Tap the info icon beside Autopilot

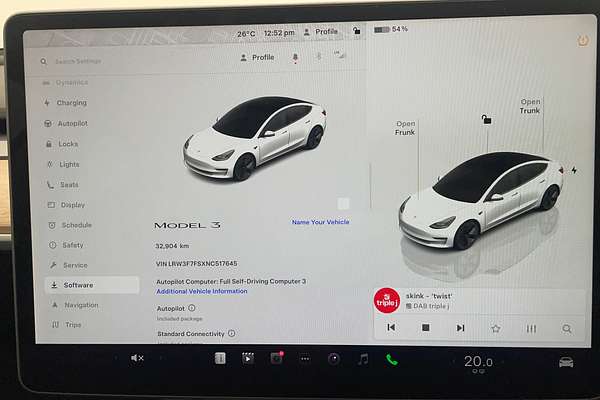click(192, 308)
